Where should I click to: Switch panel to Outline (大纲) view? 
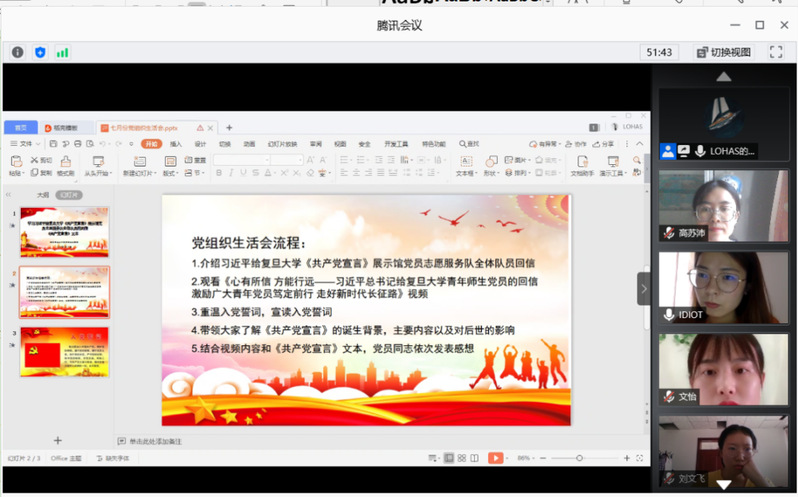(43, 195)
